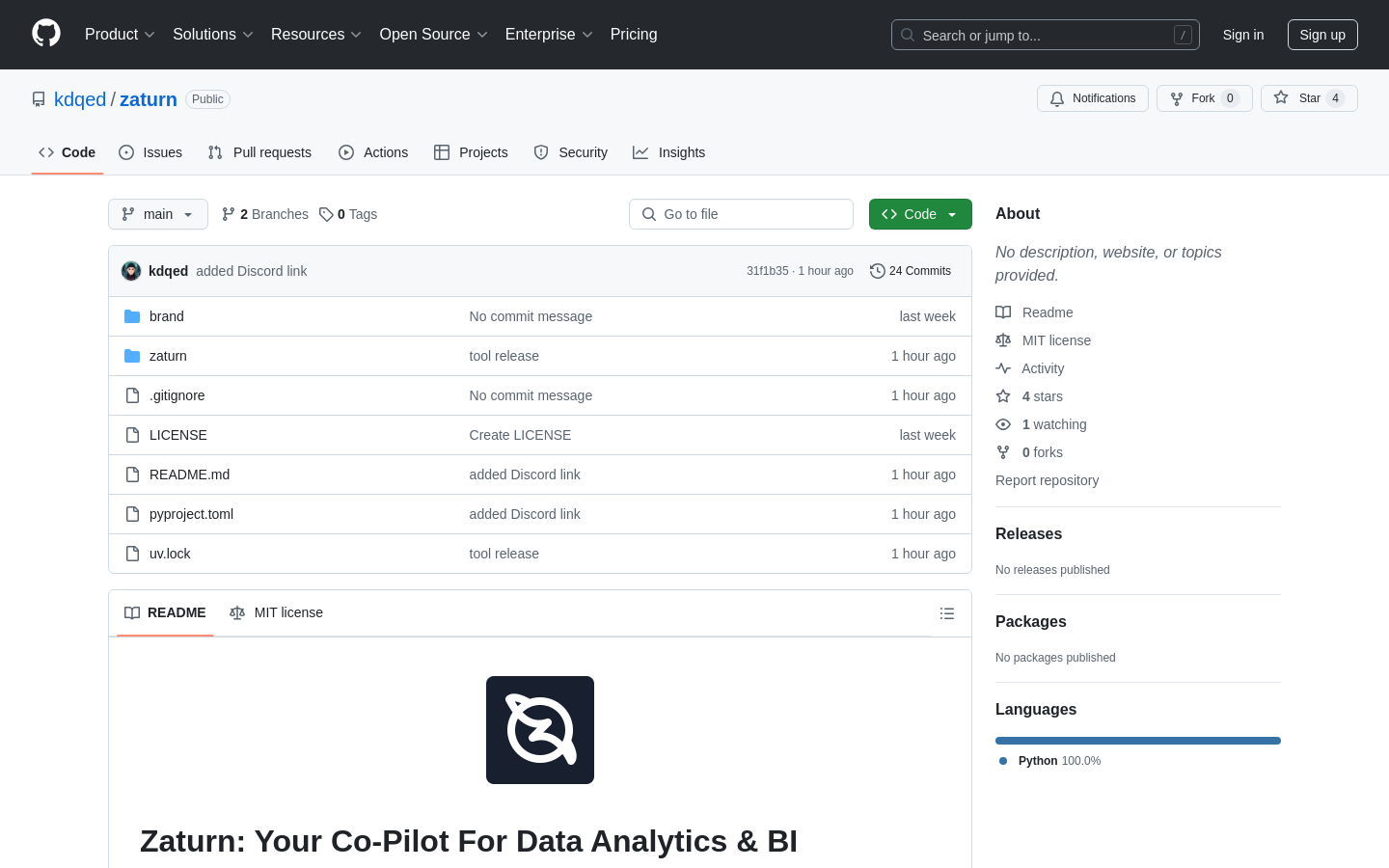Open the Releases heading link
This screenshot has width=1389, height=868.
click(x=1028, y=533)
